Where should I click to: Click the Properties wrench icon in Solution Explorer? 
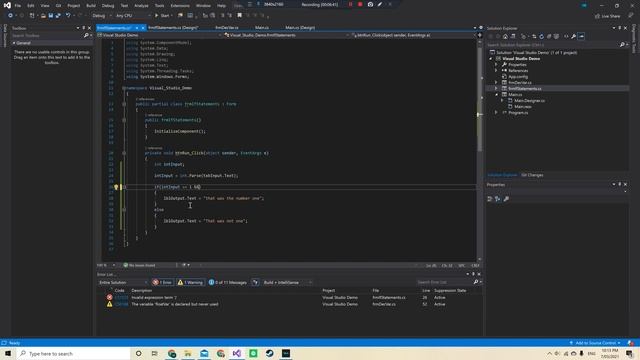point(573,36)
